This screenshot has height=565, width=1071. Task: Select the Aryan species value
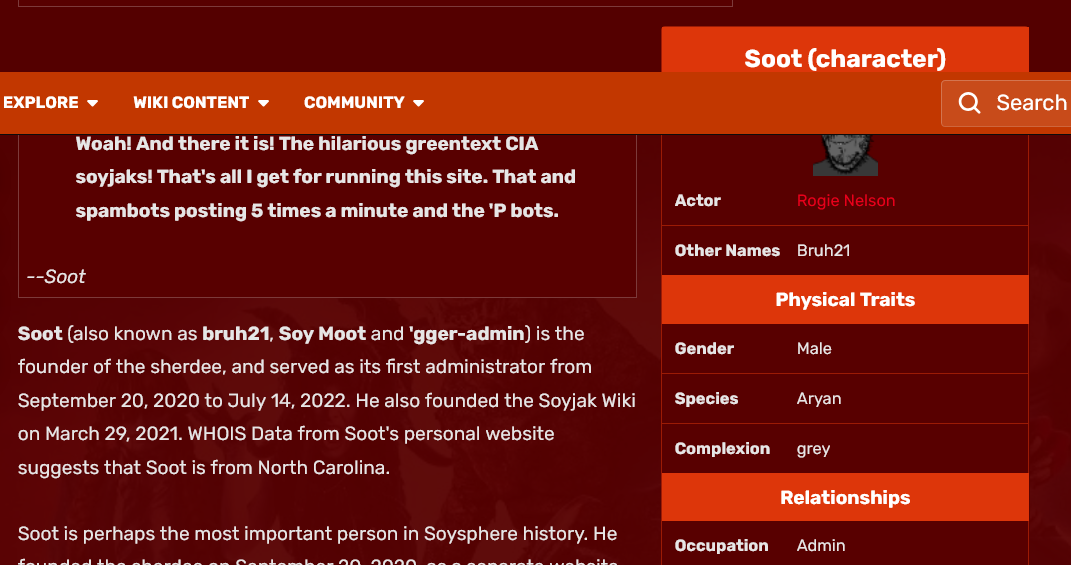click(x=819, y=398)
